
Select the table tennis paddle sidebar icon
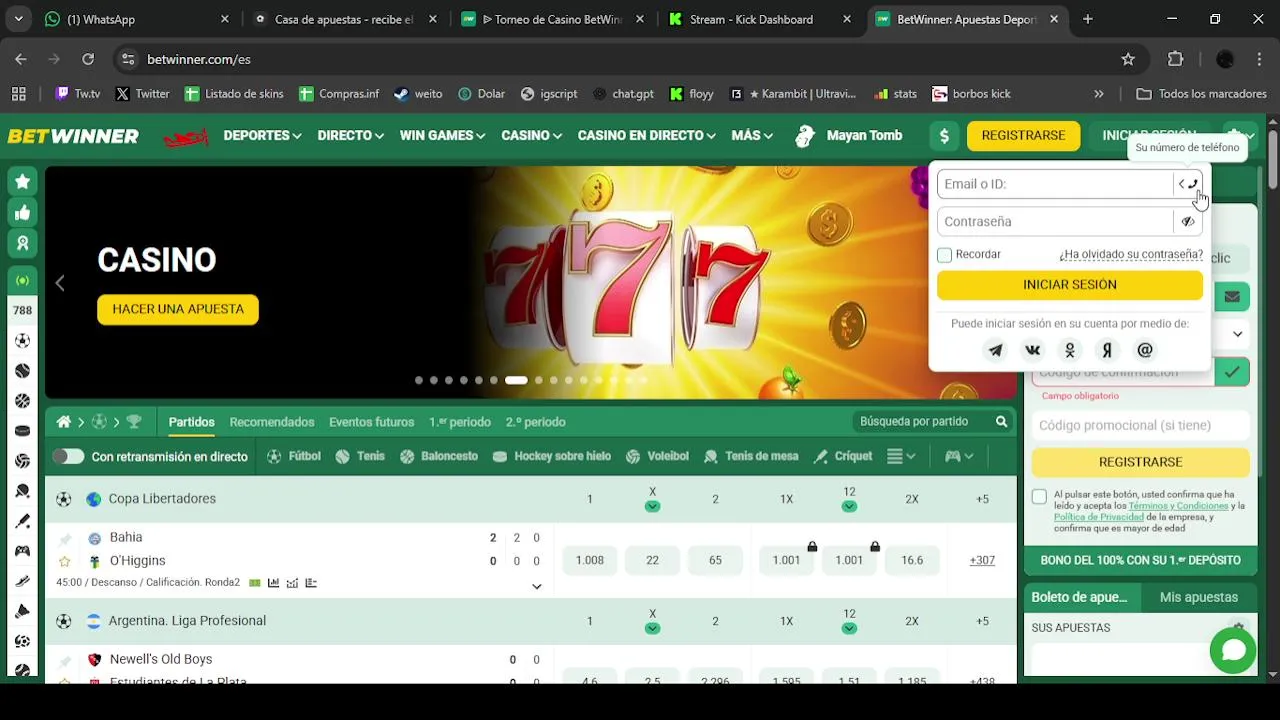22,491
